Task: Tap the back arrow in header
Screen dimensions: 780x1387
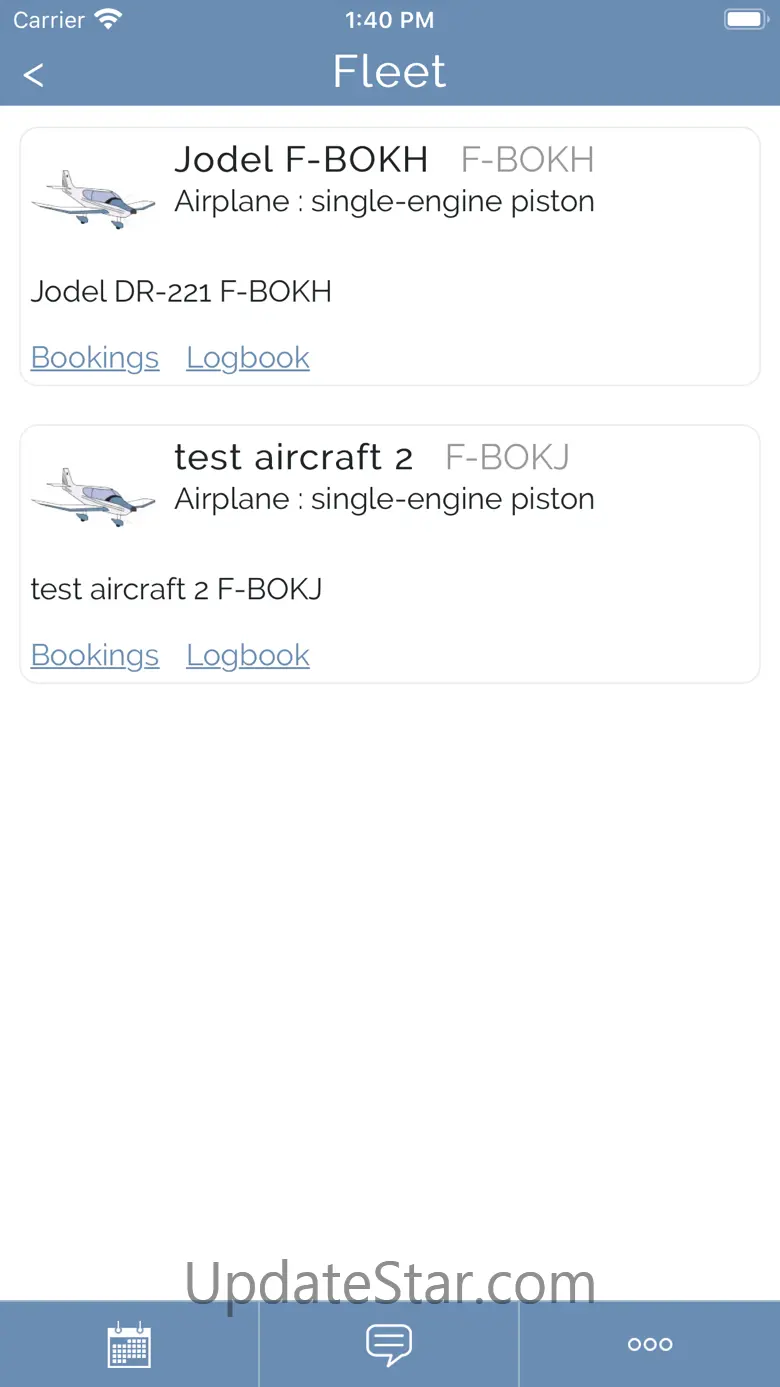Action: (34, 75)
